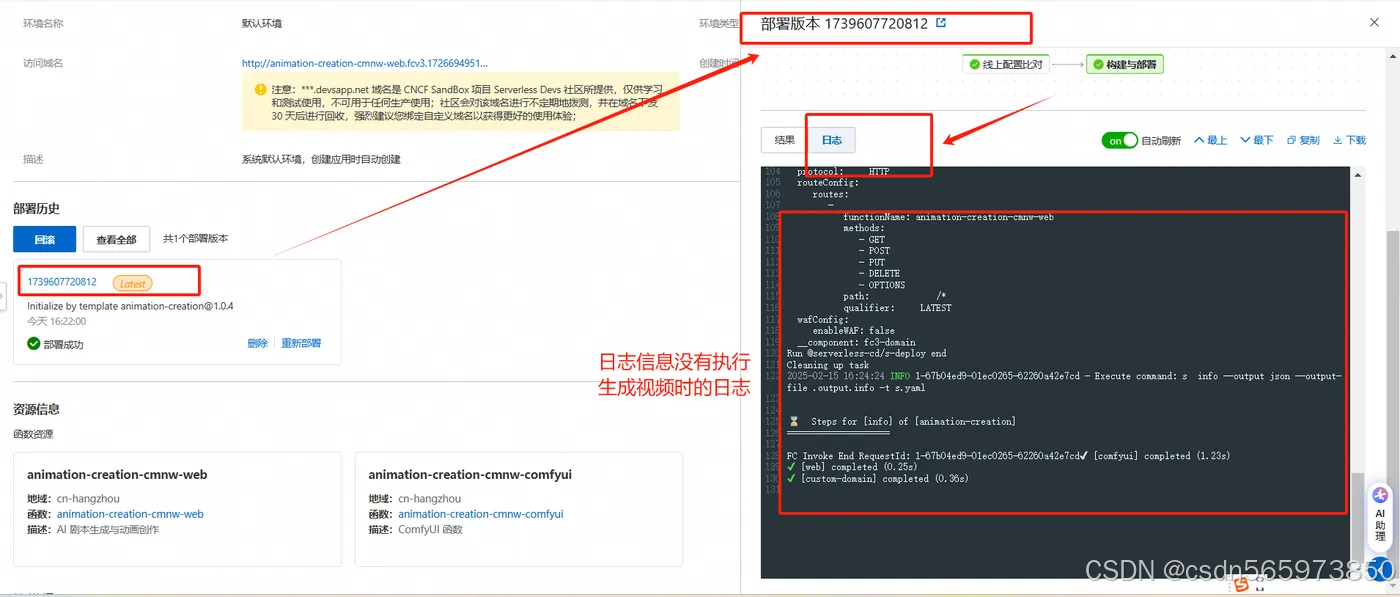Click the 回滚 rollback button
Viewport: 1400px width, 597px height.
pyautogui.click(x=44, y=239)
